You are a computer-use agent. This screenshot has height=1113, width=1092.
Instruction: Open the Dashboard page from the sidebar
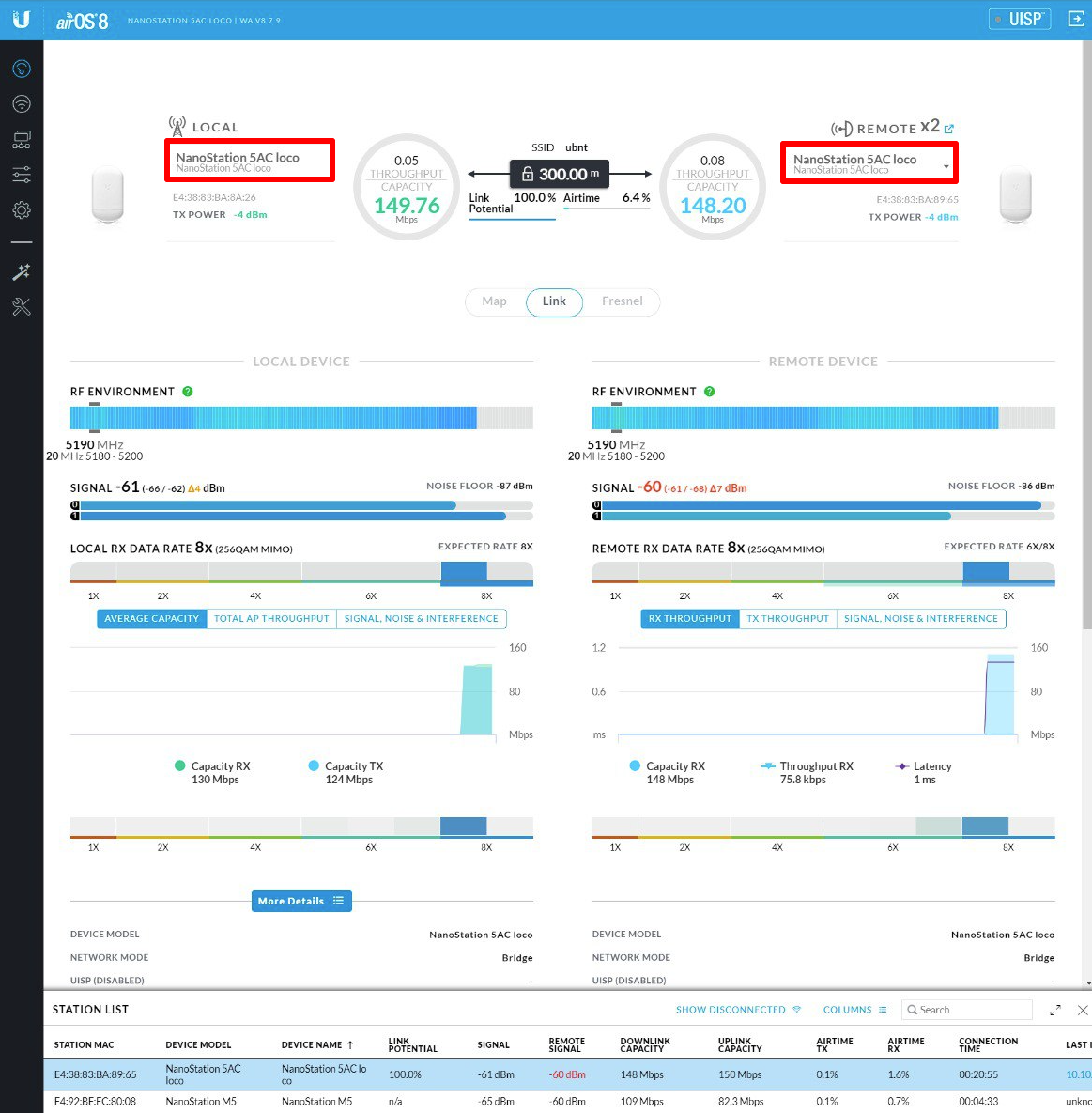pyautogui.click(x=22, y=69)
